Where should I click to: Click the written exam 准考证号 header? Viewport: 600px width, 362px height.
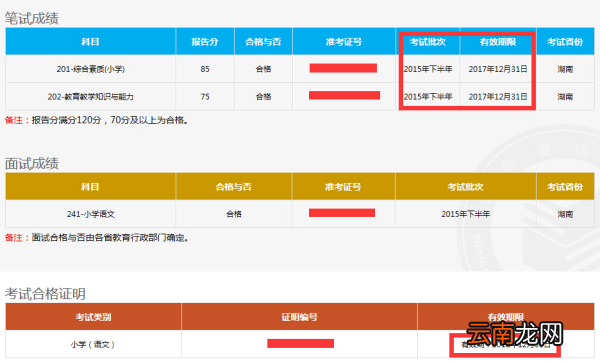pos(344,41)
